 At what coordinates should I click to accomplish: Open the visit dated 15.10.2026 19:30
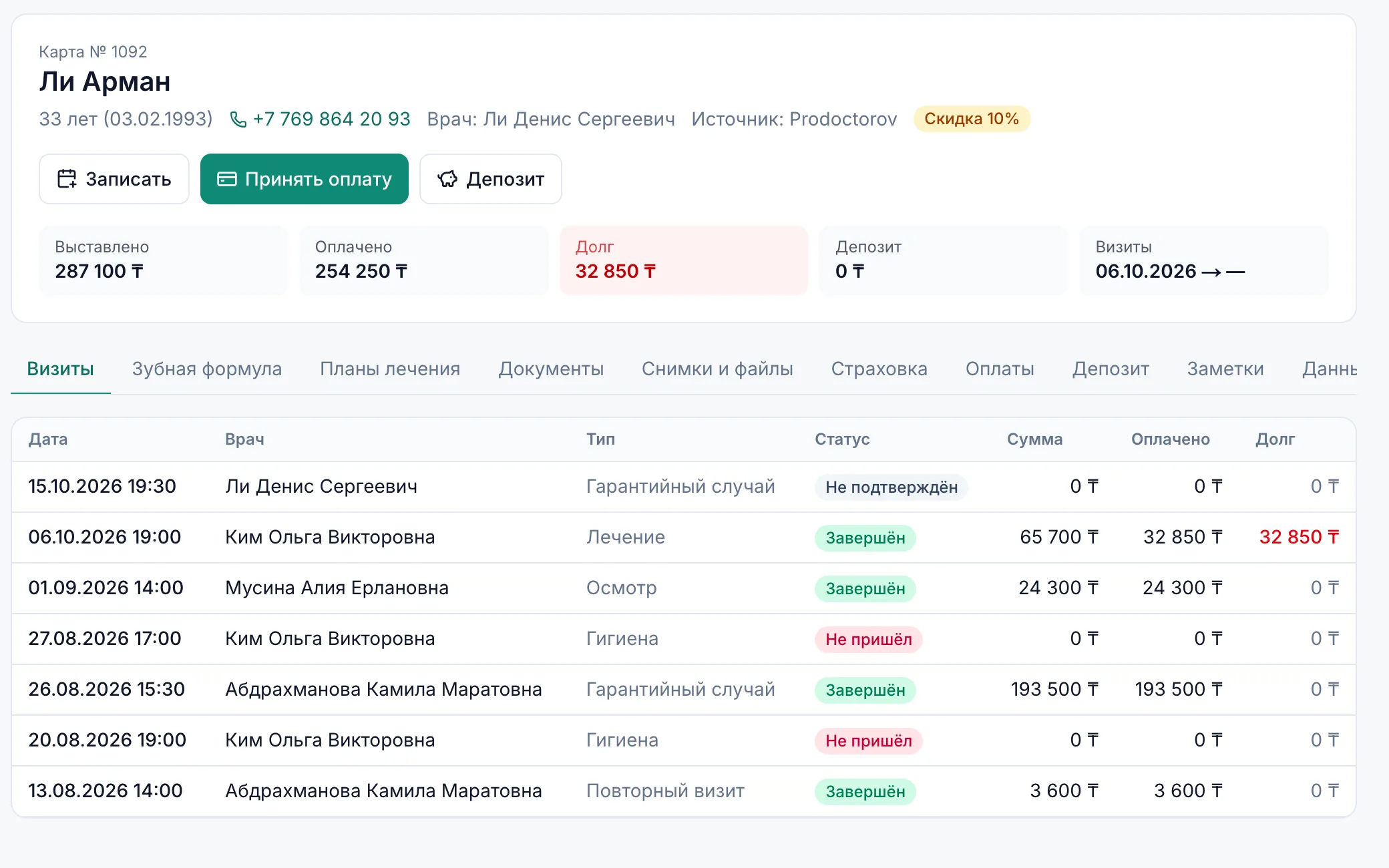(684, 487)
